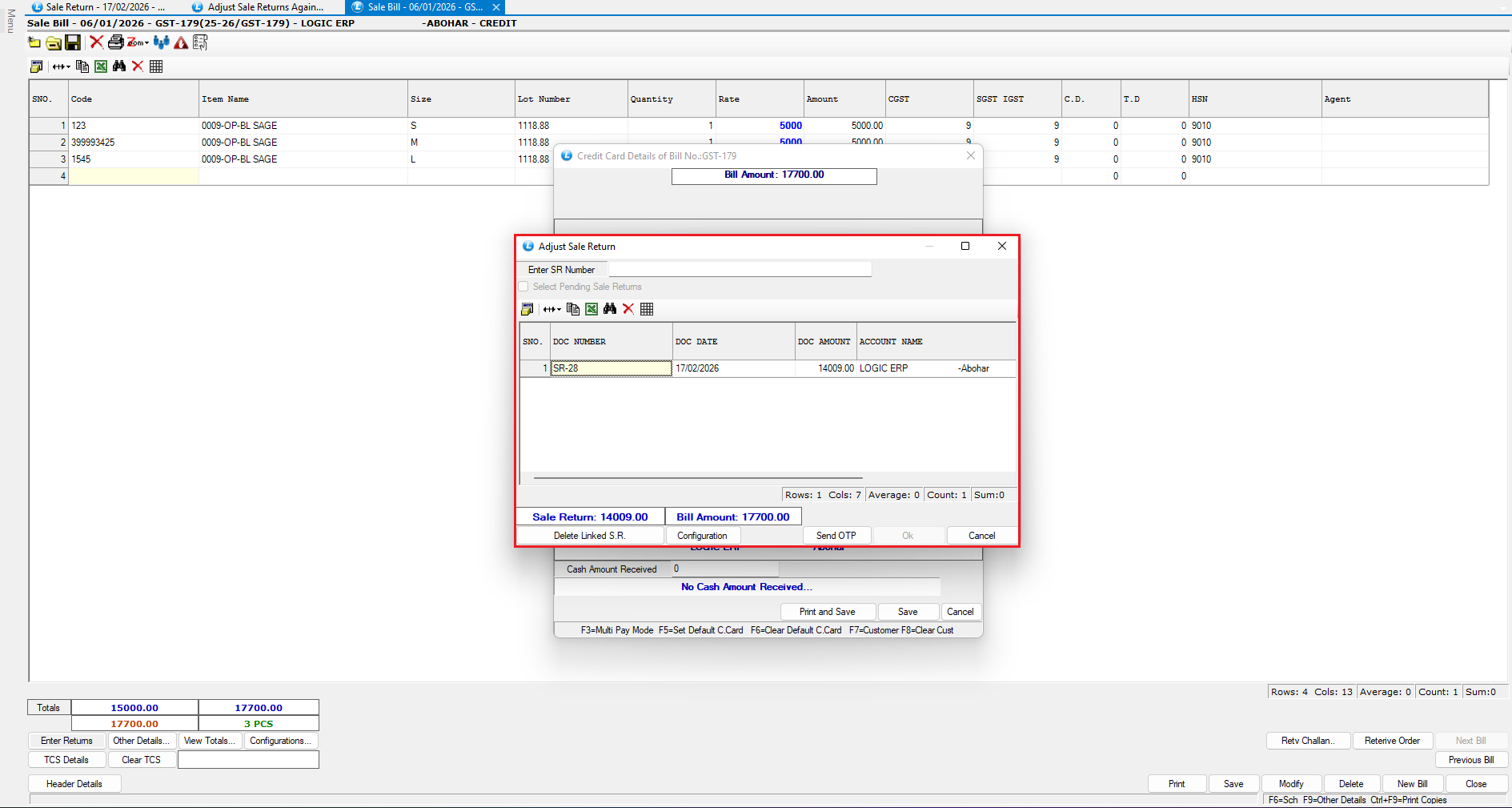
Task: Click Delete Linked S.R. button
Action: [x=589, y=536]
